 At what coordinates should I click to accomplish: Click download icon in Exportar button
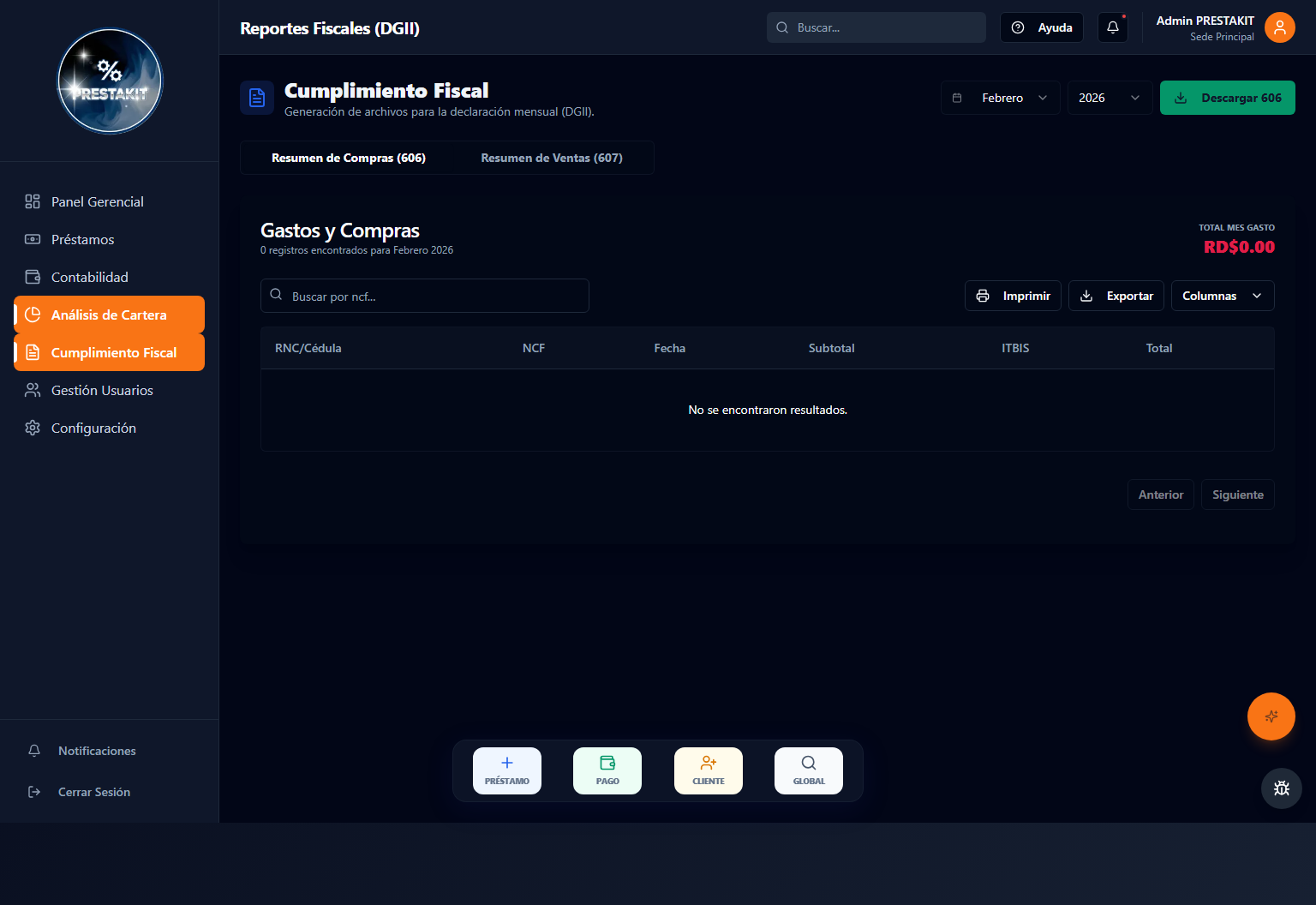click(1086, 296)
